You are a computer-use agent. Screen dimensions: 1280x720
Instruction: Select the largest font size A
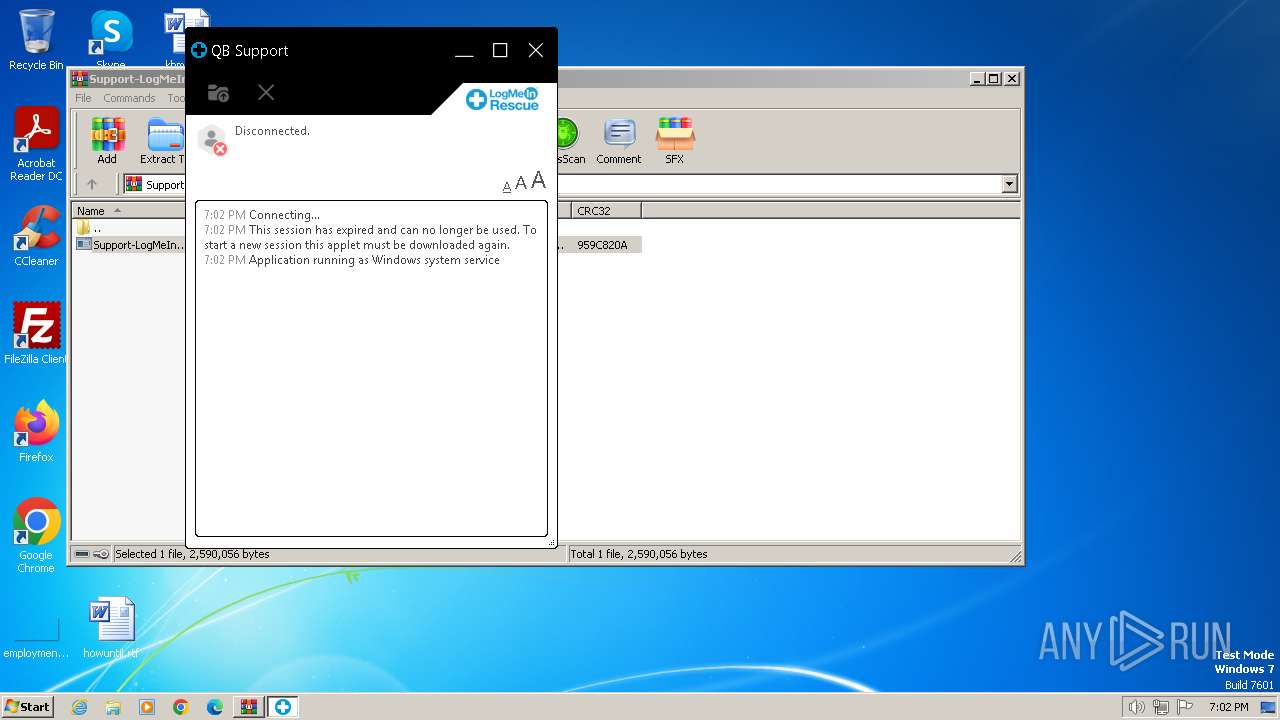pos(538,180)
